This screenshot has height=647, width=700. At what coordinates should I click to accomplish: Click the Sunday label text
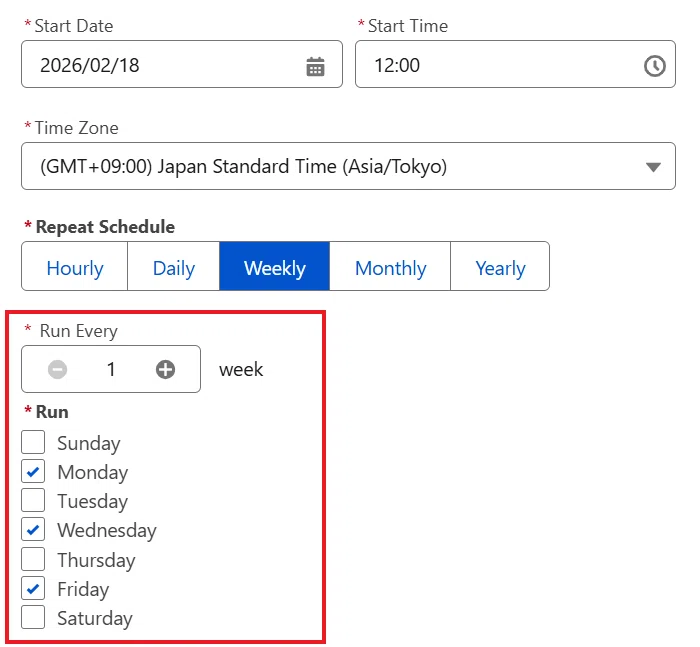pyautogui.click(x=89, y=443)
